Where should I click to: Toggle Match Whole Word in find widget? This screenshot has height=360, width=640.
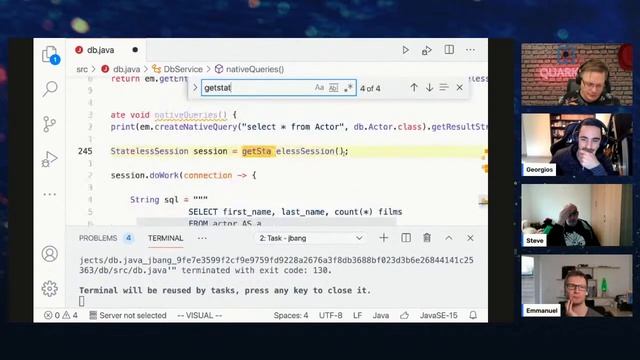333,88
